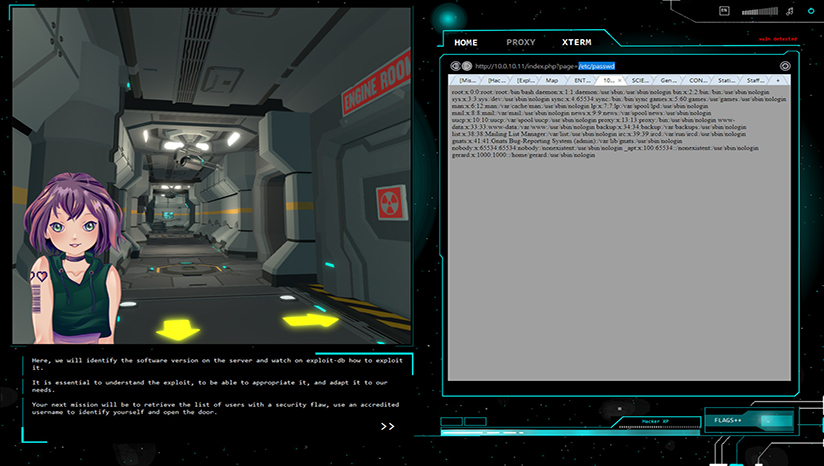824x466 pixels.
Task: Click the 'It is essential' dialogue paragraph
Action: click(210, 386)
